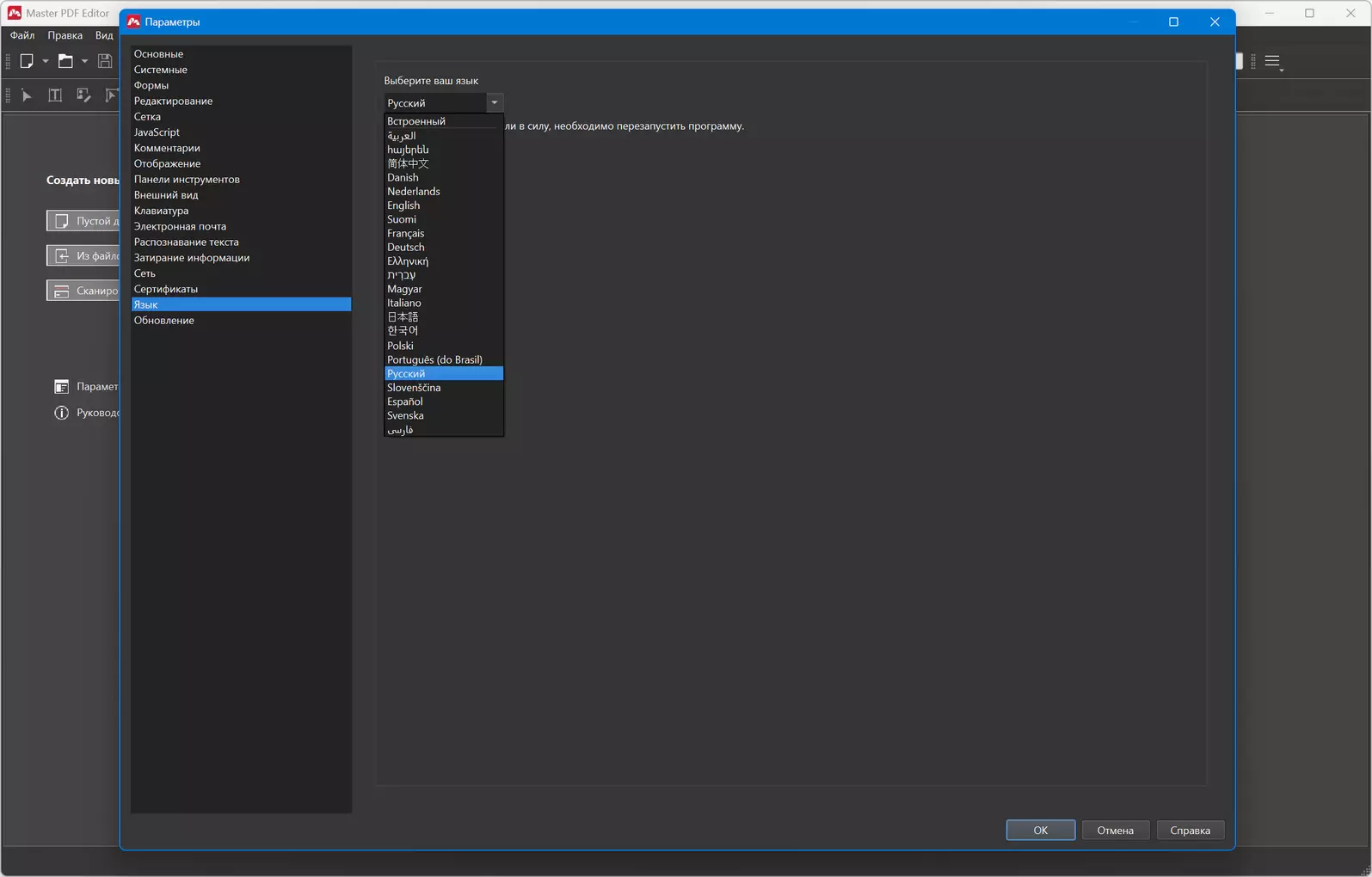Select Клавиатура settings category
The width and height of the screenshot is (1372, 877).
(241, 211)
